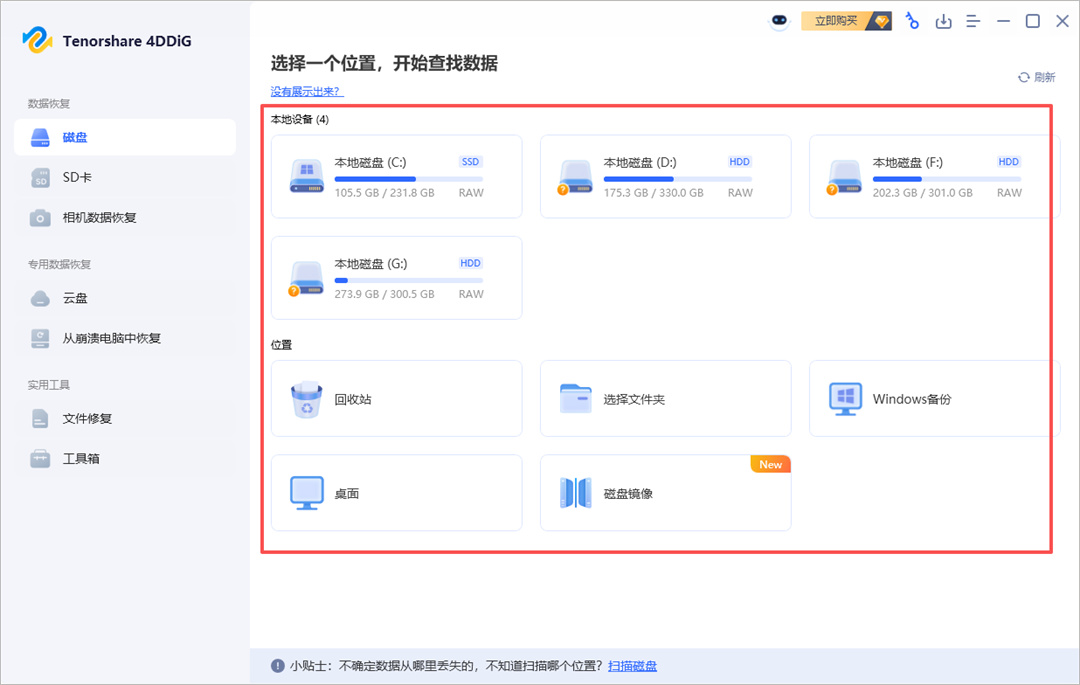
Task: Open the hamburger menu icon
Action: (x=973, y=21)
